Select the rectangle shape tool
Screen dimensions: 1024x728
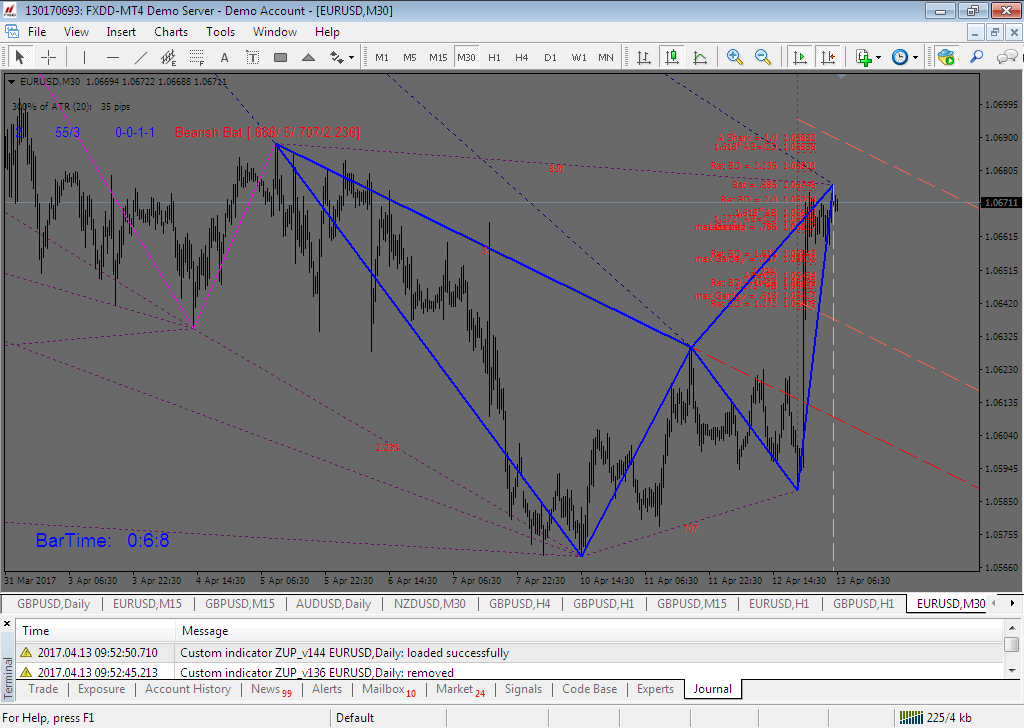pyautogui.click(x=281, y=57)
